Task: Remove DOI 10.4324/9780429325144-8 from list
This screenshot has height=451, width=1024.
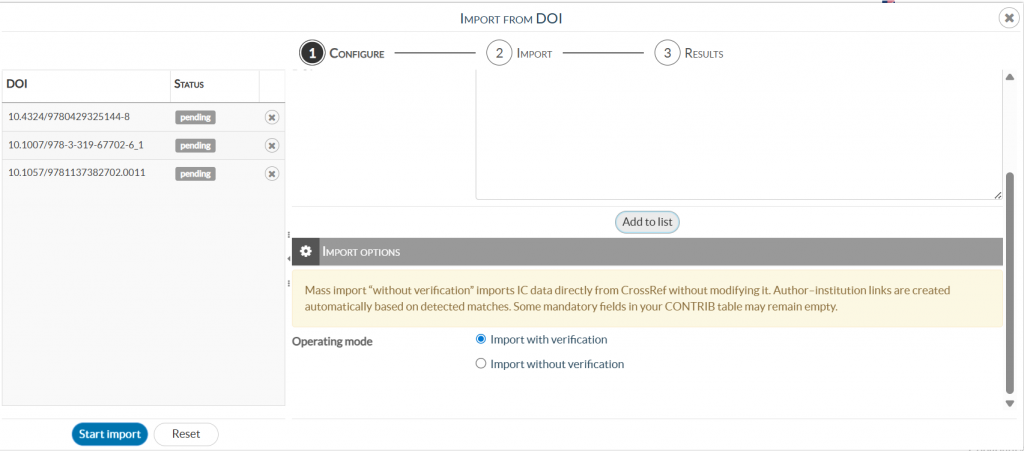Action: click(x=271, y=117)
